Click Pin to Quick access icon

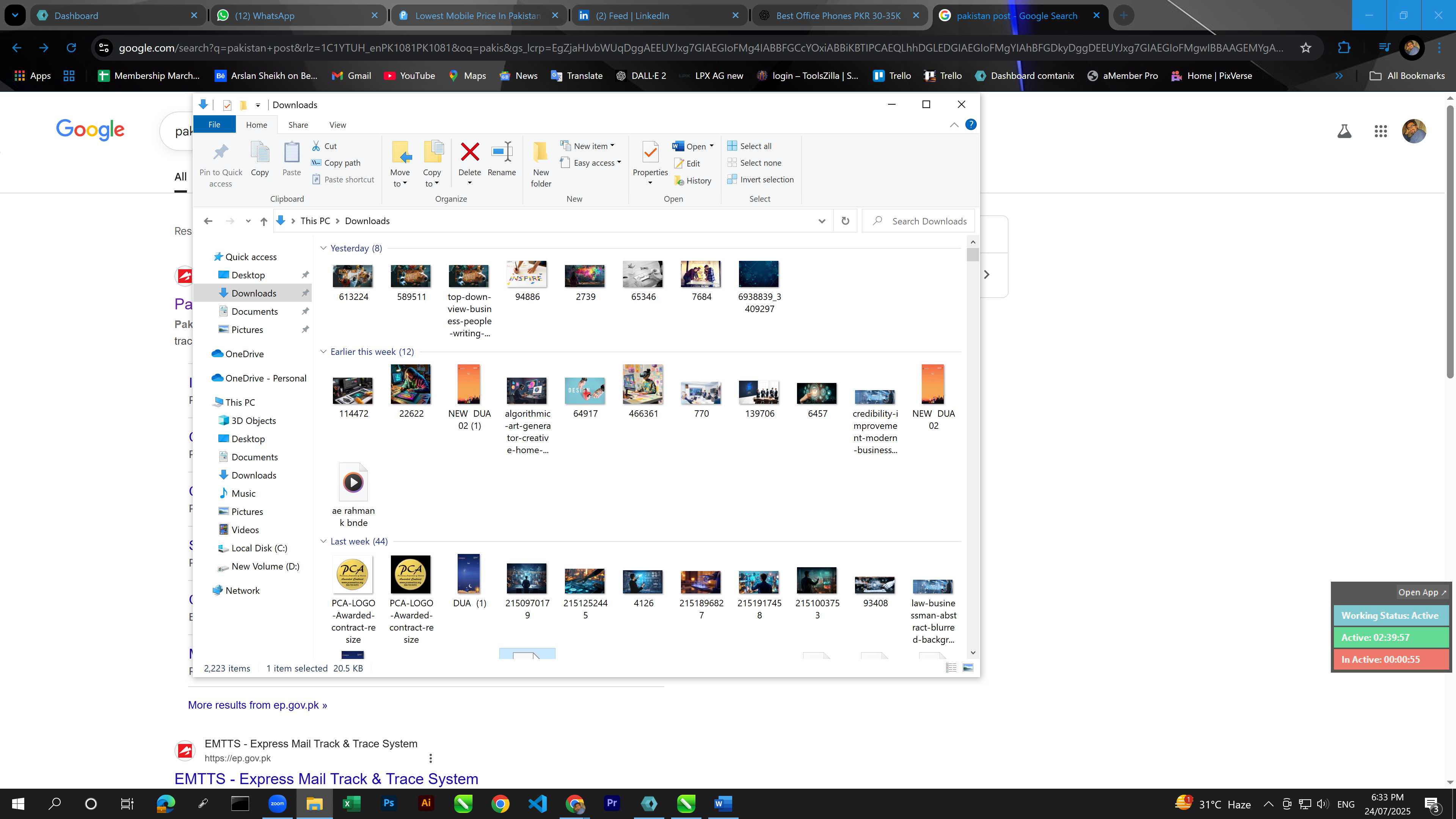(220, 152)
